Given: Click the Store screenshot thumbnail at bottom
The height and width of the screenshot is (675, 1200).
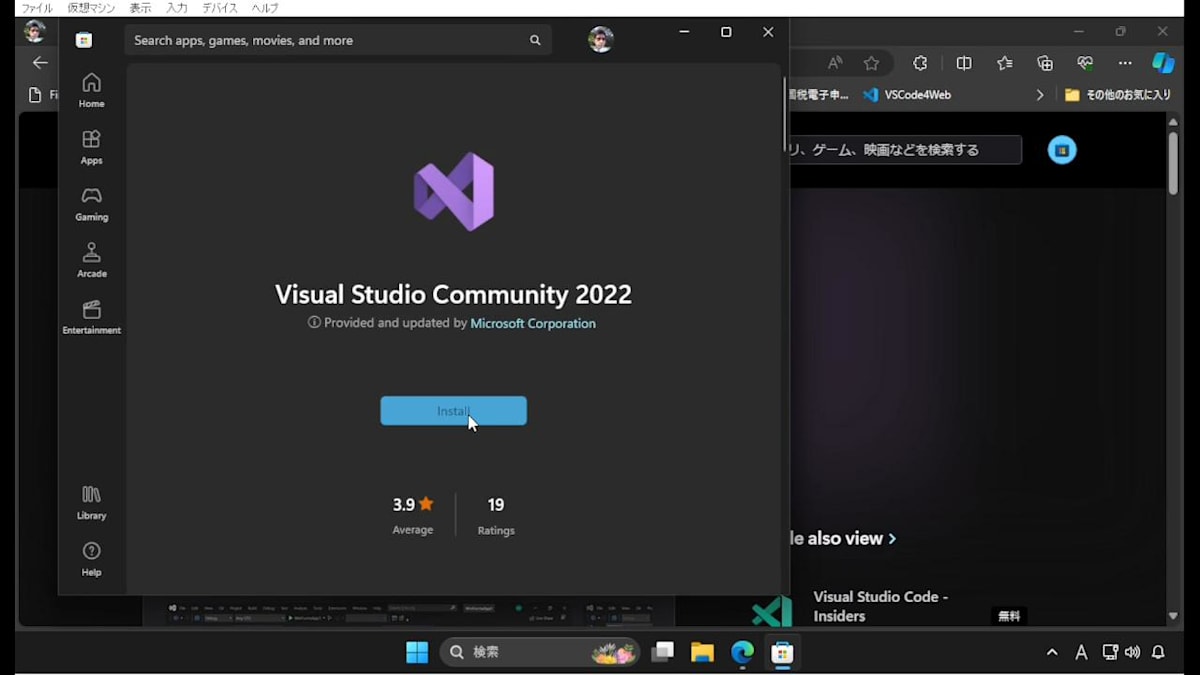Looking at the screenshot, I should coord(408,612).
